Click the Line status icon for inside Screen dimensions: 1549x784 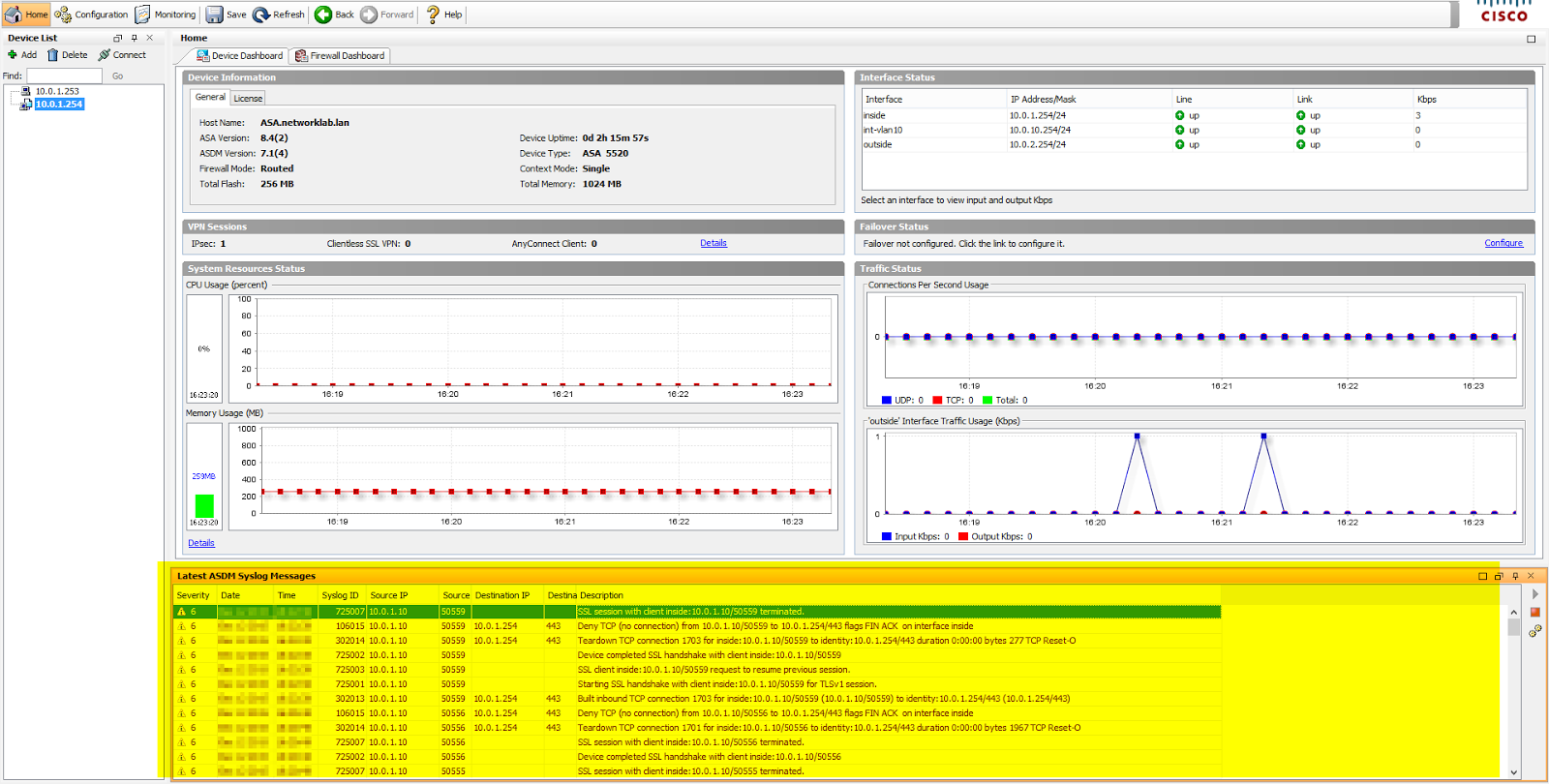click(x=1180, y=115)
